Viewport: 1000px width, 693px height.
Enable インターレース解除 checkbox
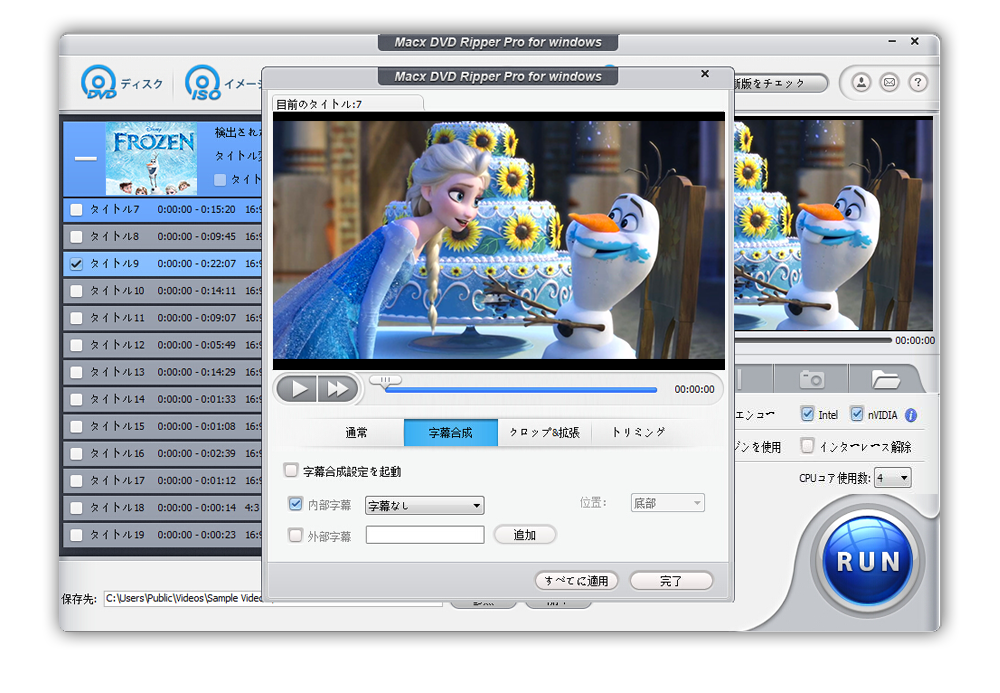807,445
